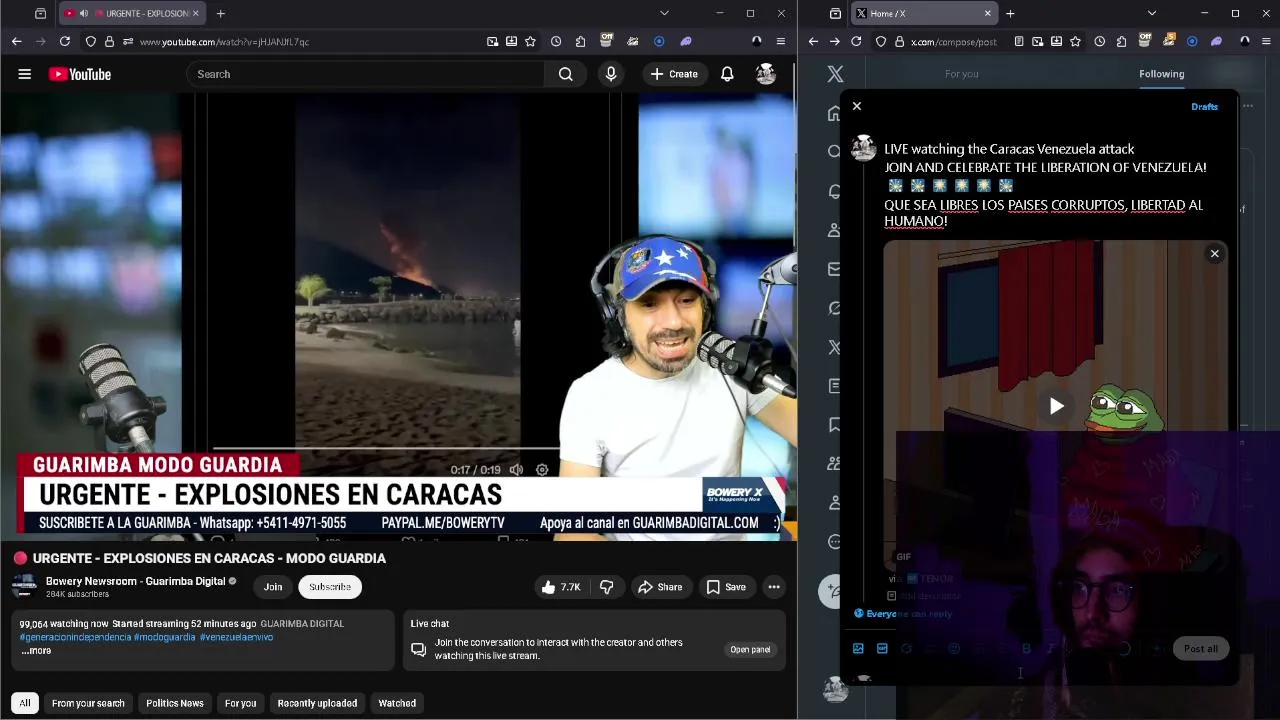1280x720 pixels.
Task: Open extensions puzzle icon in YouTube window
Action: [x=581, y=41]
